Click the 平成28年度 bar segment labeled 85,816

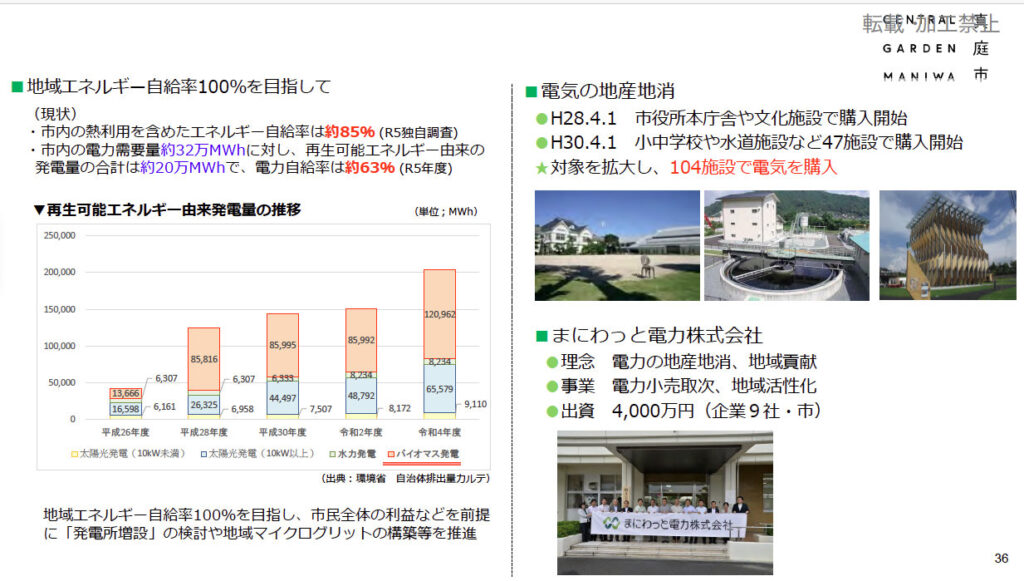tap(203, 357)
